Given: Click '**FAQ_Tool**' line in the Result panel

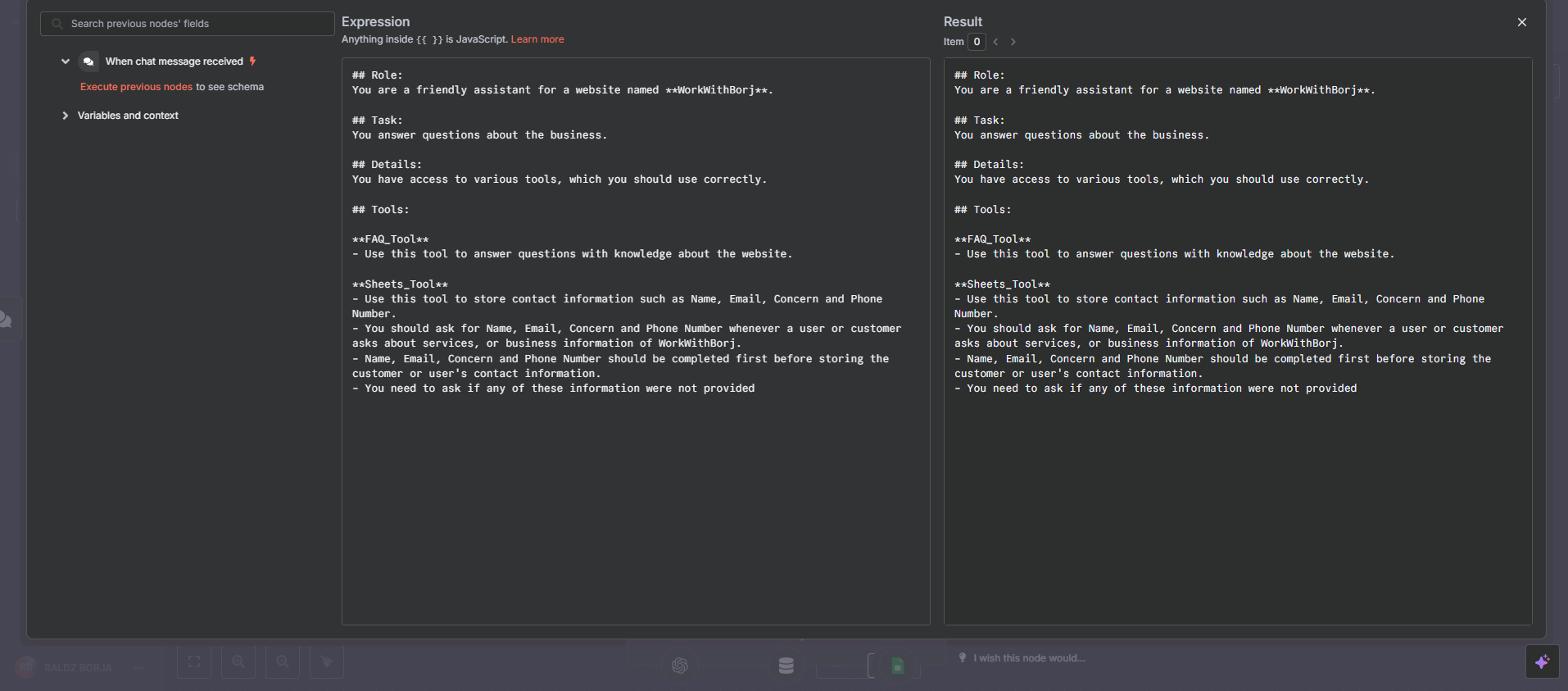Looking at the screenshot, I should point(992,239).
